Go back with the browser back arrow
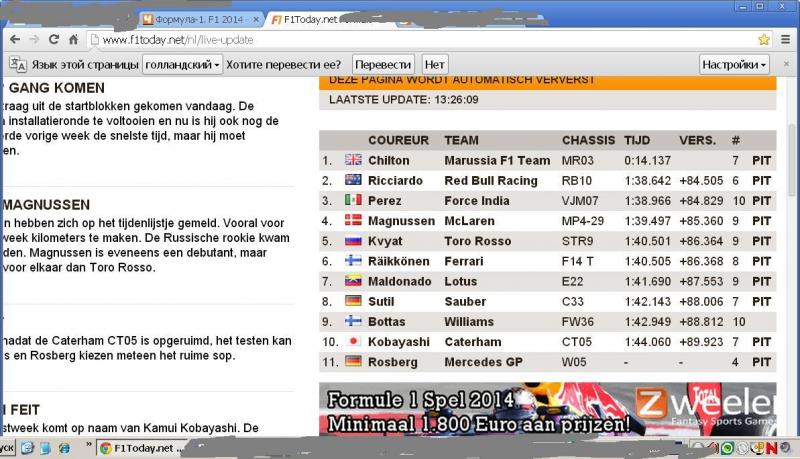 tap(15, 39)
